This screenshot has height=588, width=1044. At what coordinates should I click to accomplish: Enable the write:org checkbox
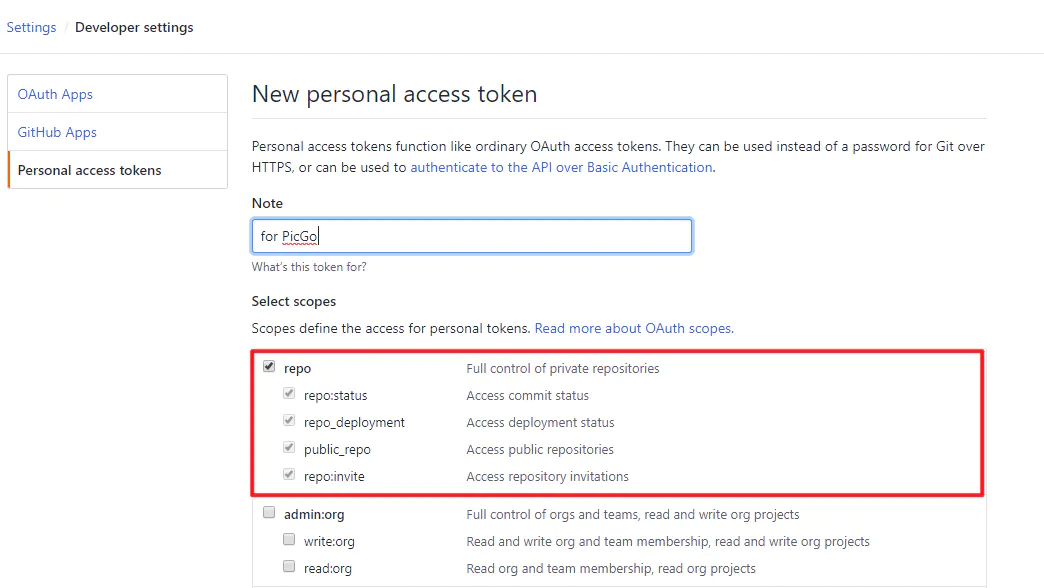pos(289,540)
